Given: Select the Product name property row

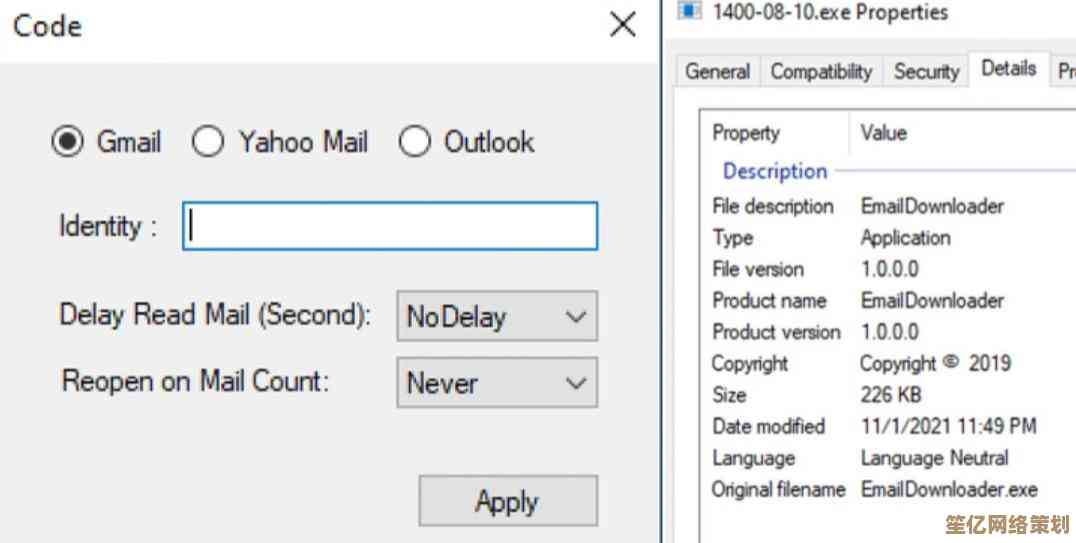Looking at the screenshot, I should (769, 300).
